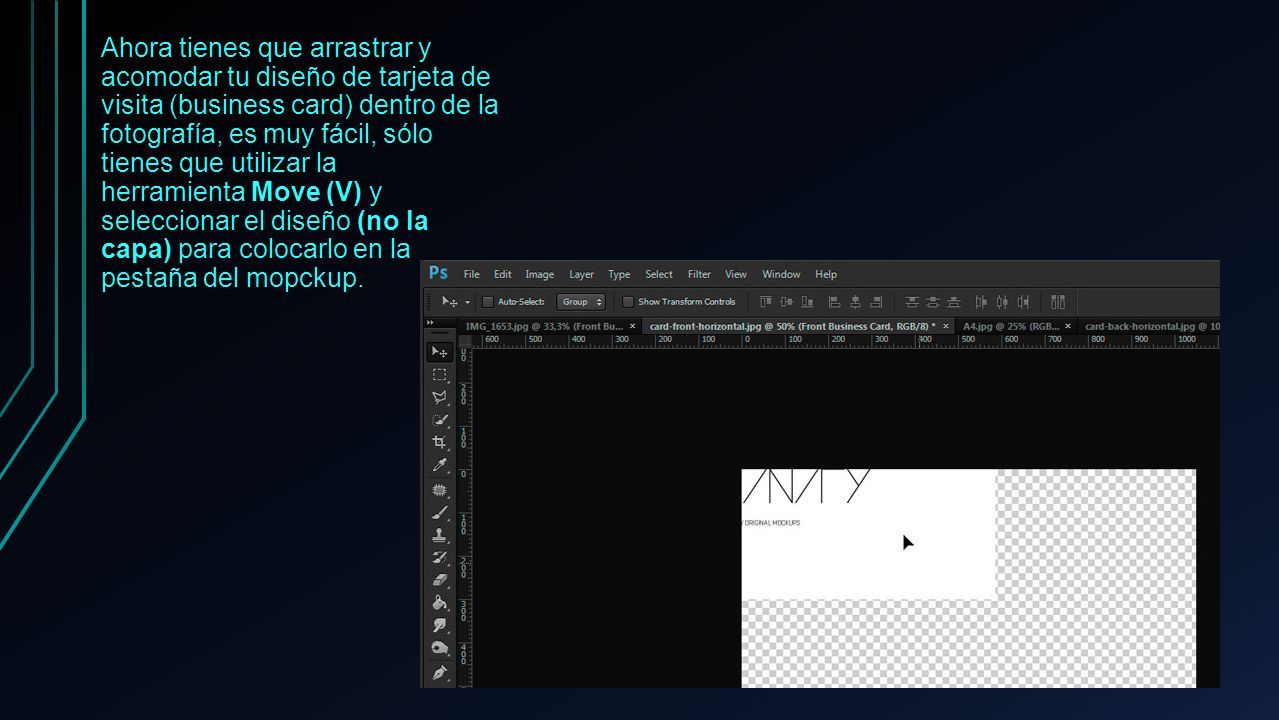Image resolution: width=1279 pixels, height=720 pixels.
Task: Open the Filter menu
Action: click(699, 274)
